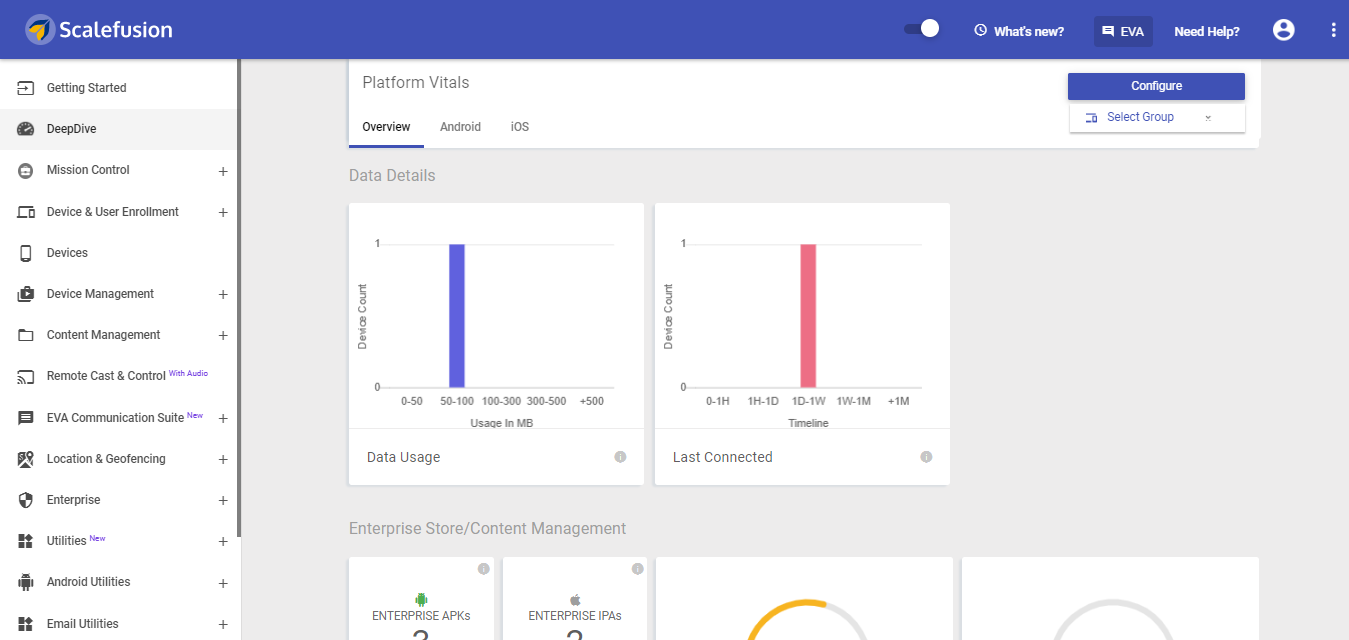The width and height of the screenshot is (1349, 640).
Task: Click the Enterprise shield icon
Action: pos(26,500)
